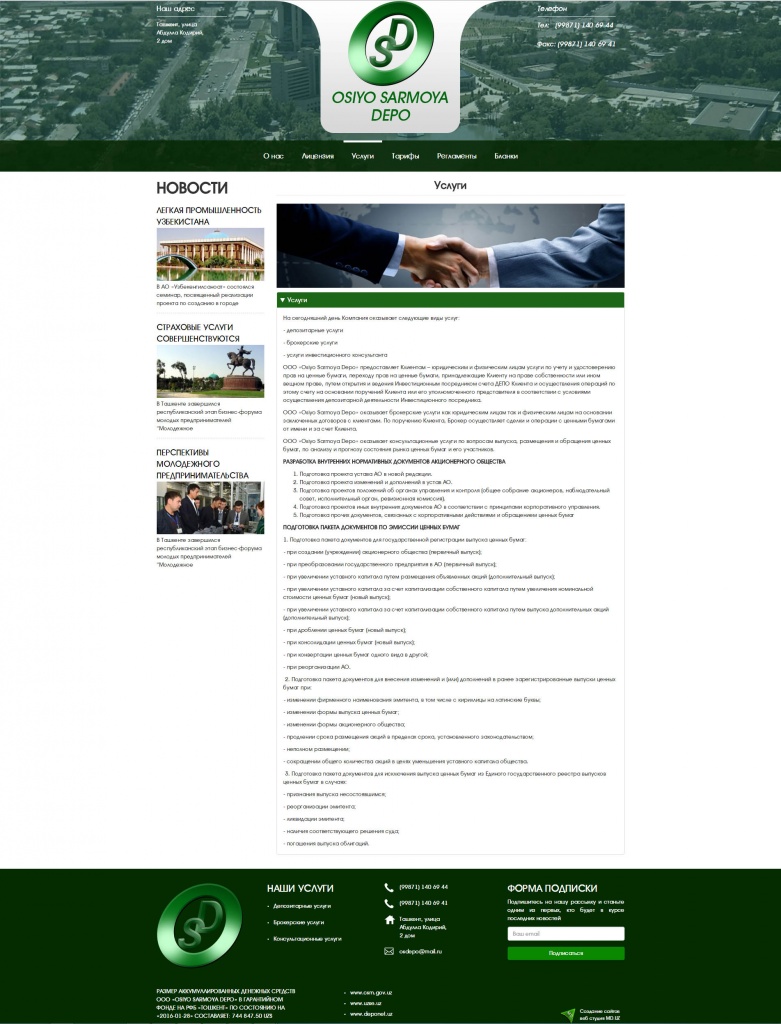Open the О нас menu item
This screenshot has height=1024, width=781.
(273, 156)
